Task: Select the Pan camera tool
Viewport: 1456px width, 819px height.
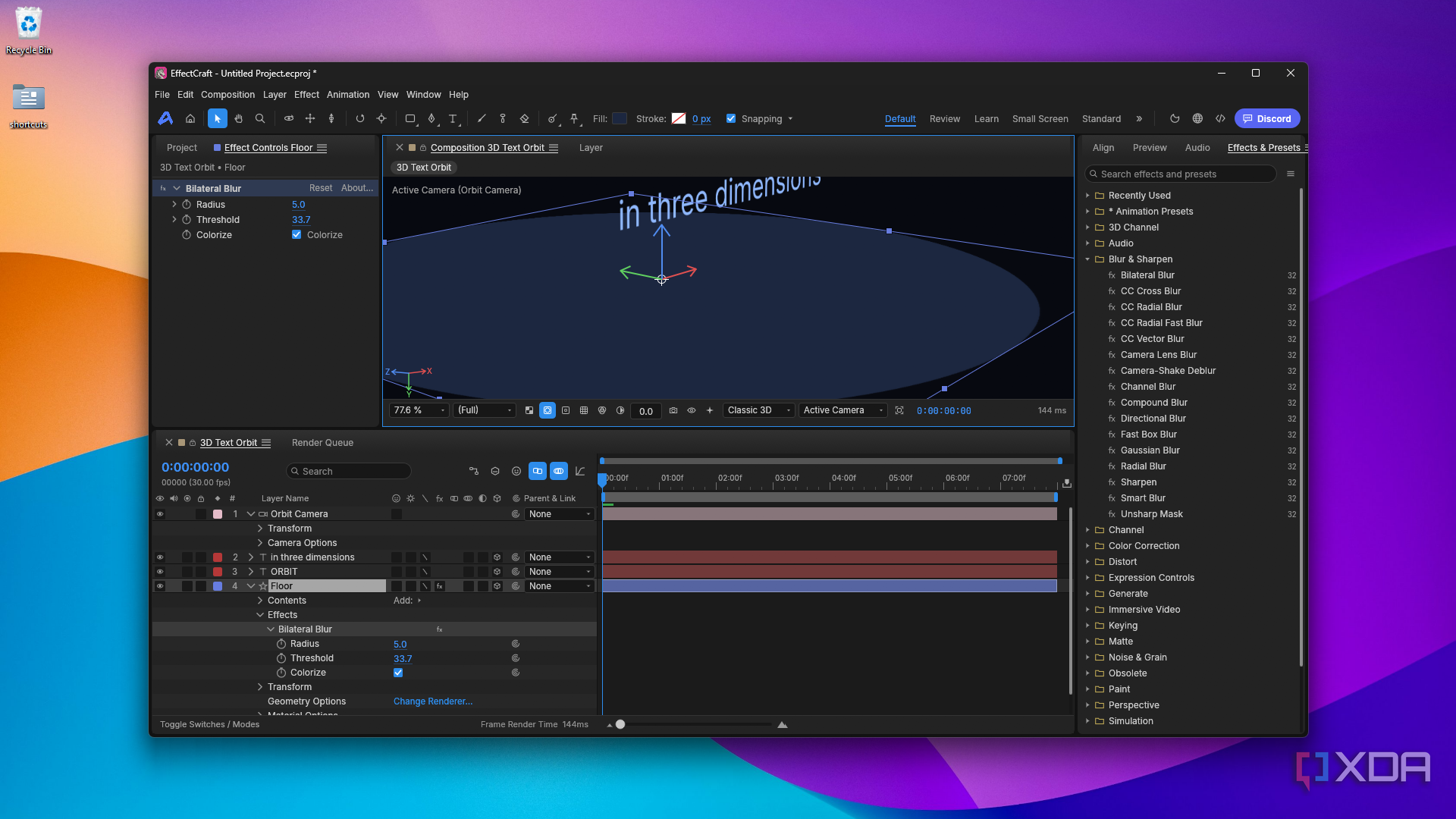Action: (x=310, y=119)
